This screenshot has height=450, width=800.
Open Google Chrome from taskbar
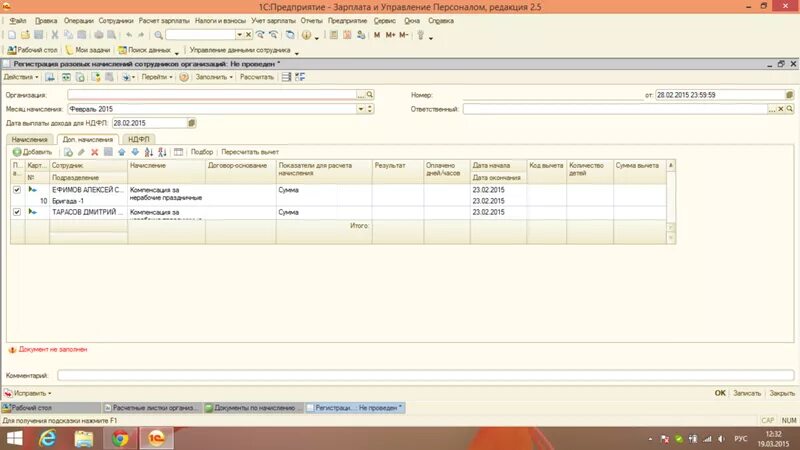(x=120, y=438)
